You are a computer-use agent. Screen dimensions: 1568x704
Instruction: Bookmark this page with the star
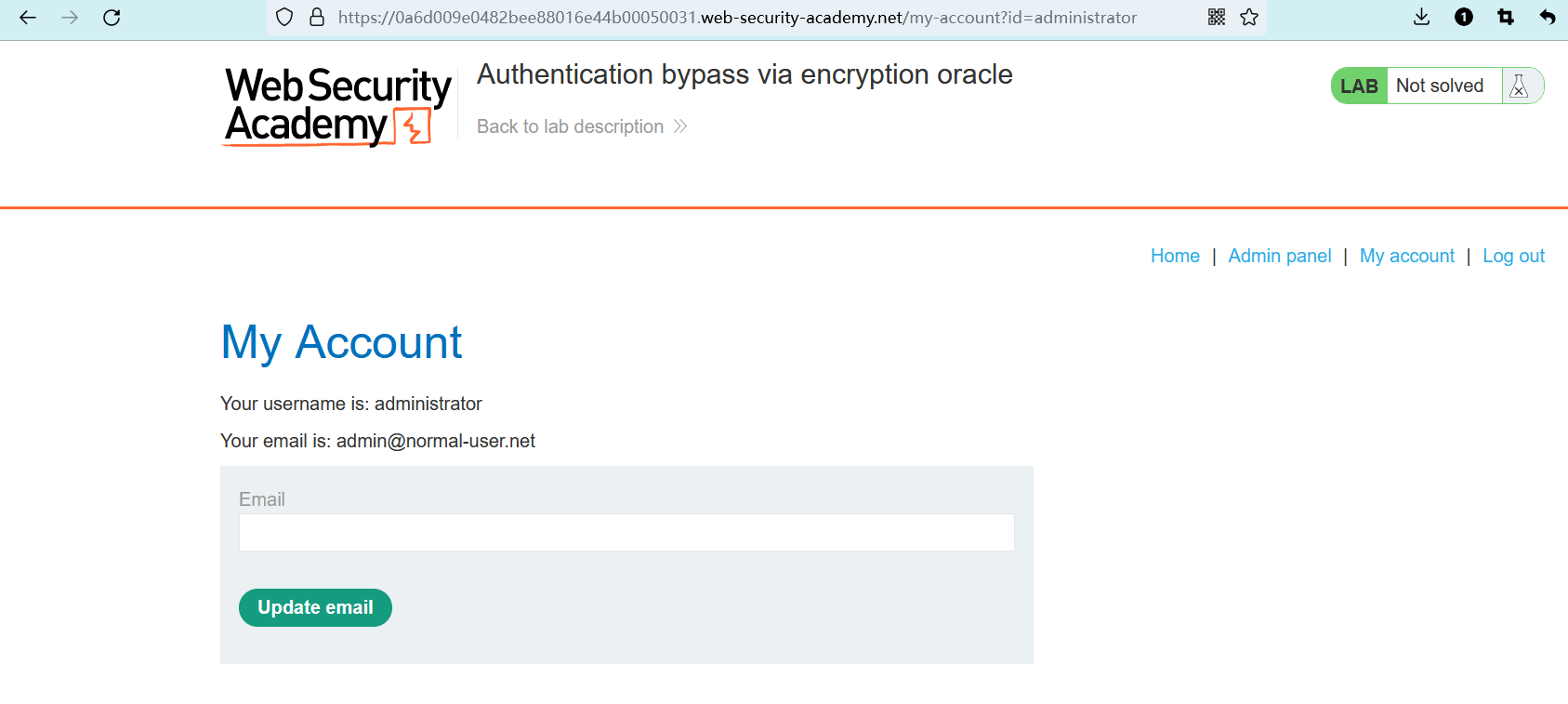click(x=1249, y=18)
